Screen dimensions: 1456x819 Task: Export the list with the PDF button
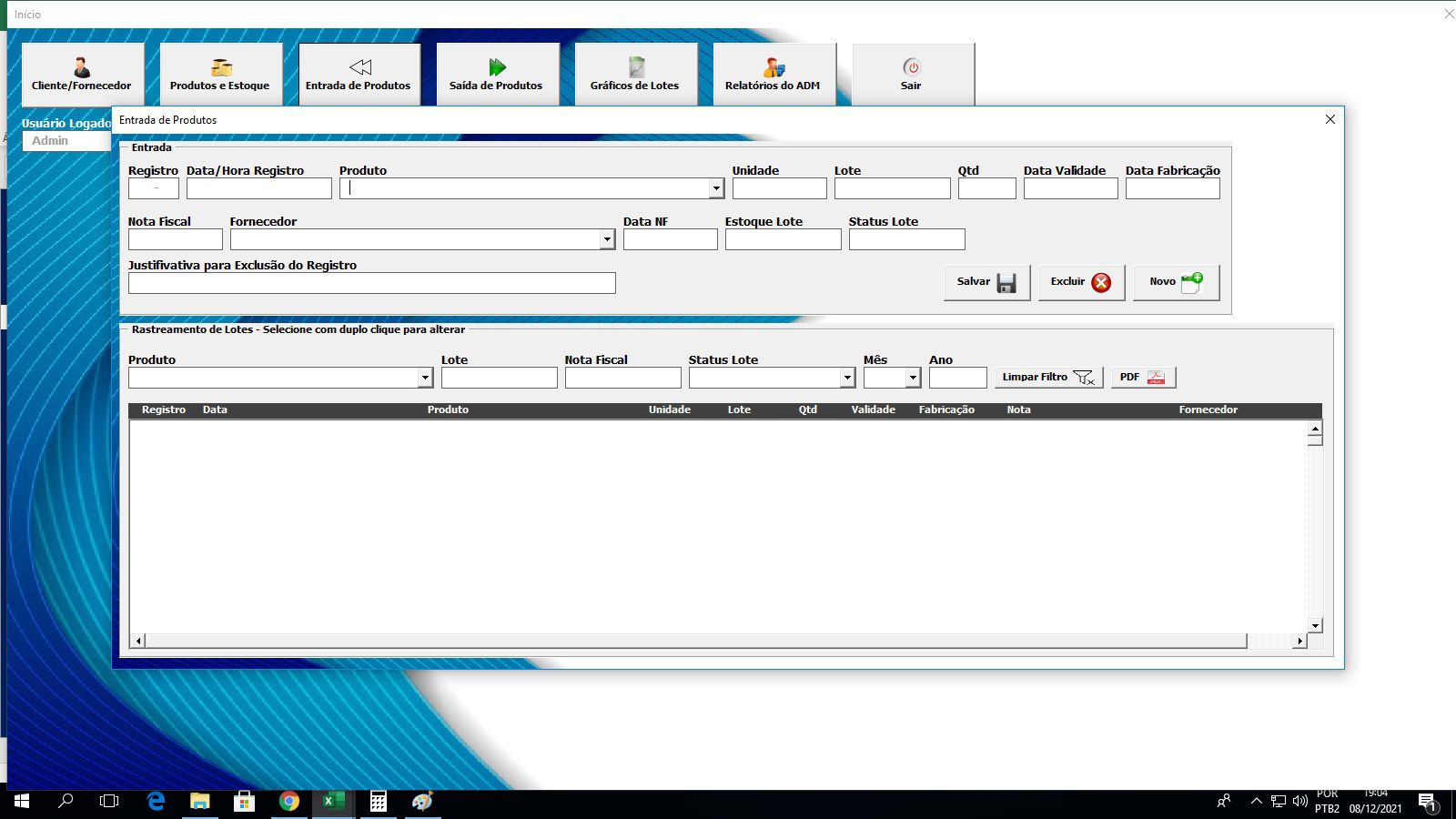click(1143, 377)
